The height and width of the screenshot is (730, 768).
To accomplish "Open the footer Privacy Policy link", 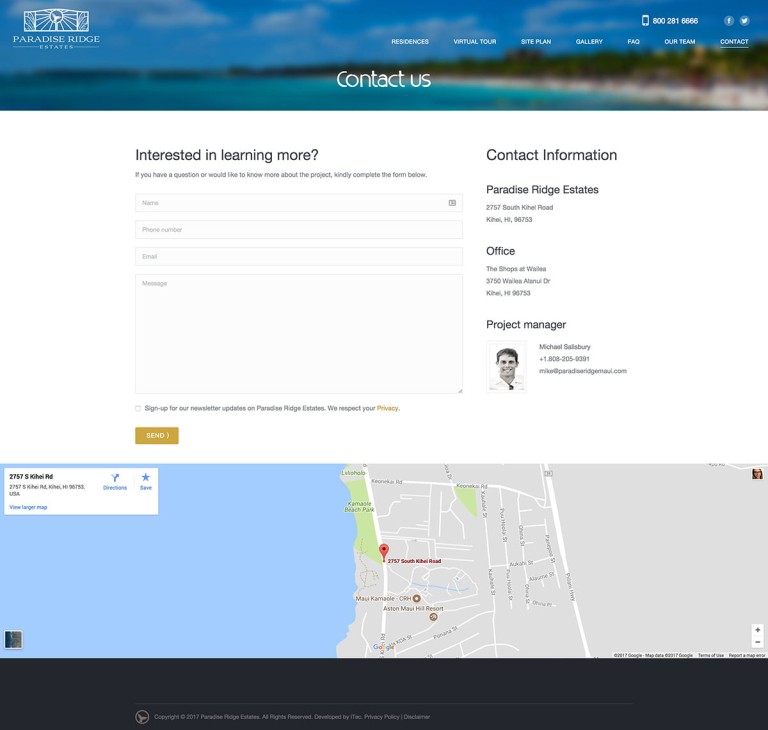I will [x=382, y=717].
